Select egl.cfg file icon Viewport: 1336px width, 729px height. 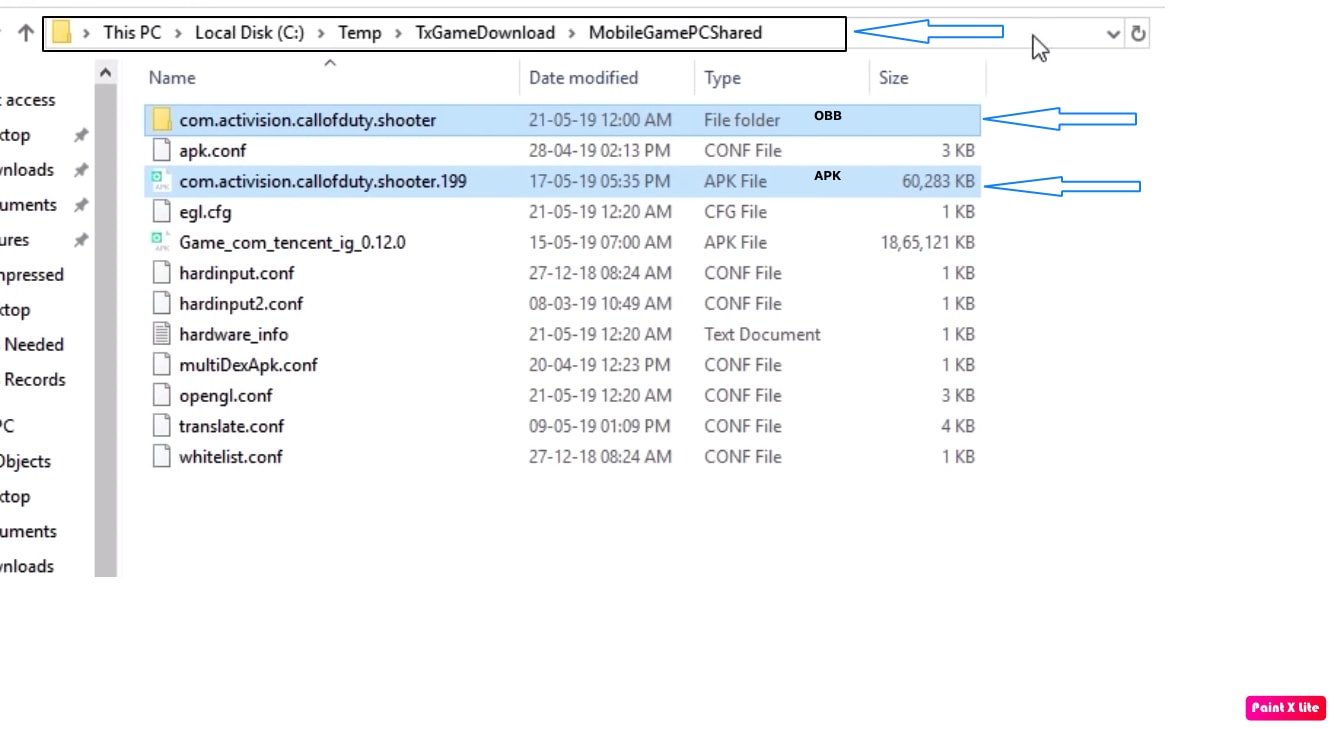[162, 212]
